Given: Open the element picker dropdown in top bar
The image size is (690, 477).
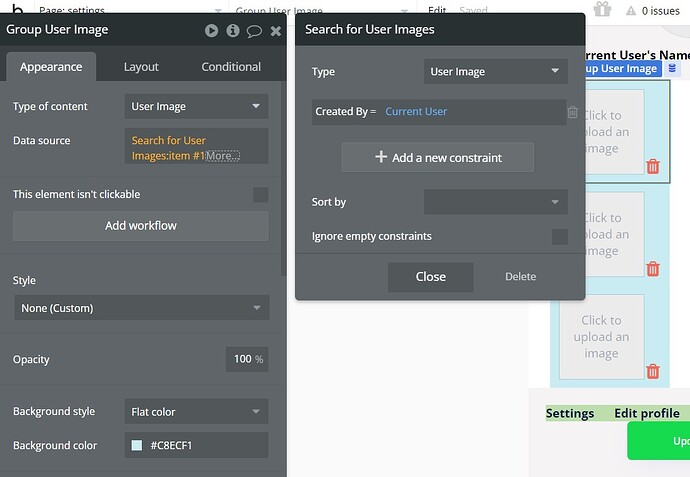Looking at the screenshot, I should [321, 10].
